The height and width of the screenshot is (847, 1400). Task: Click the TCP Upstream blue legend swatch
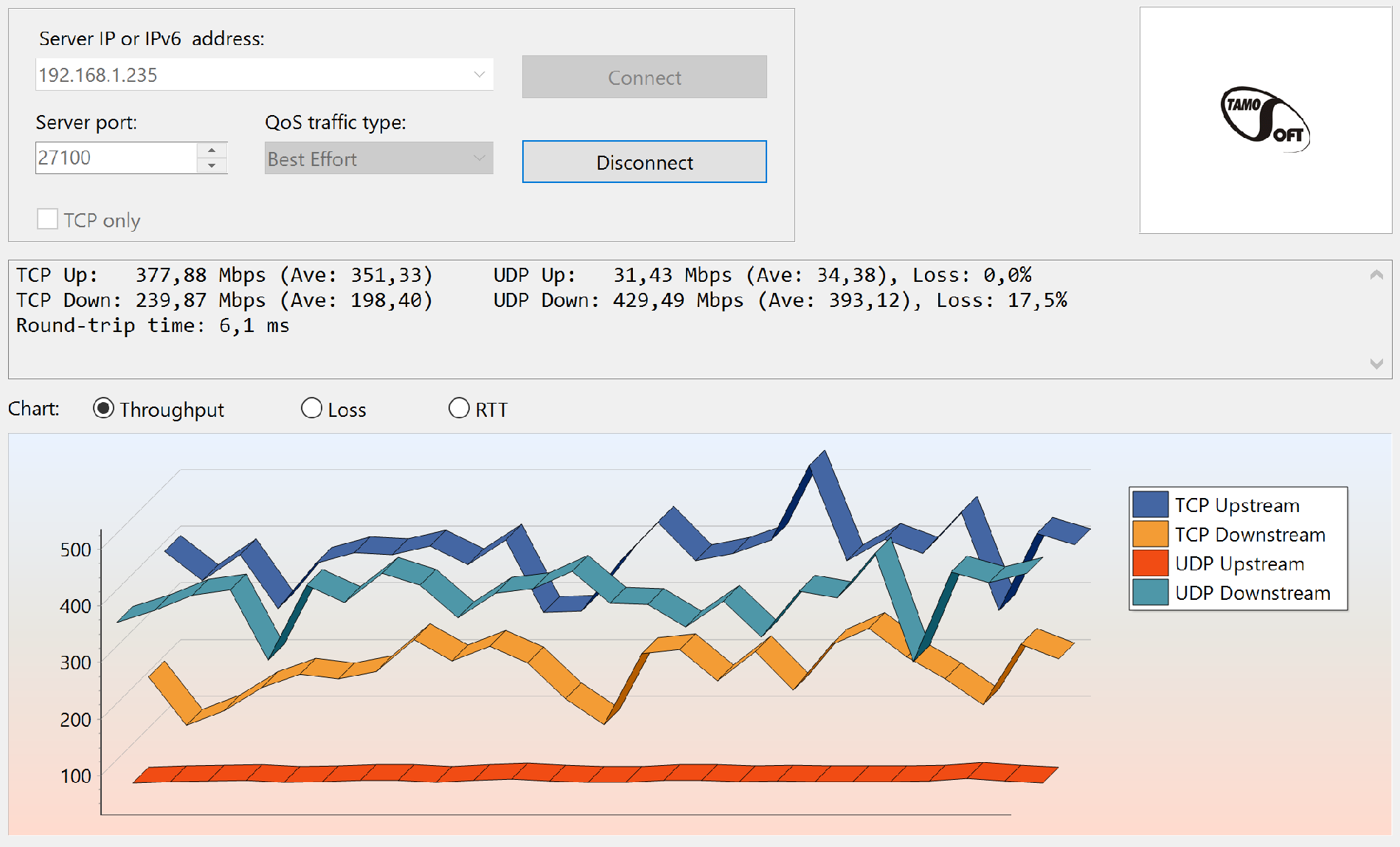(x=1150, y=505)
